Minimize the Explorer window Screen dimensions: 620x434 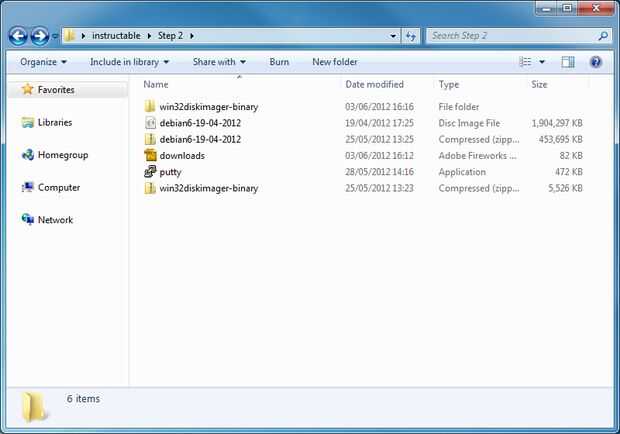(x=546, y=9)
